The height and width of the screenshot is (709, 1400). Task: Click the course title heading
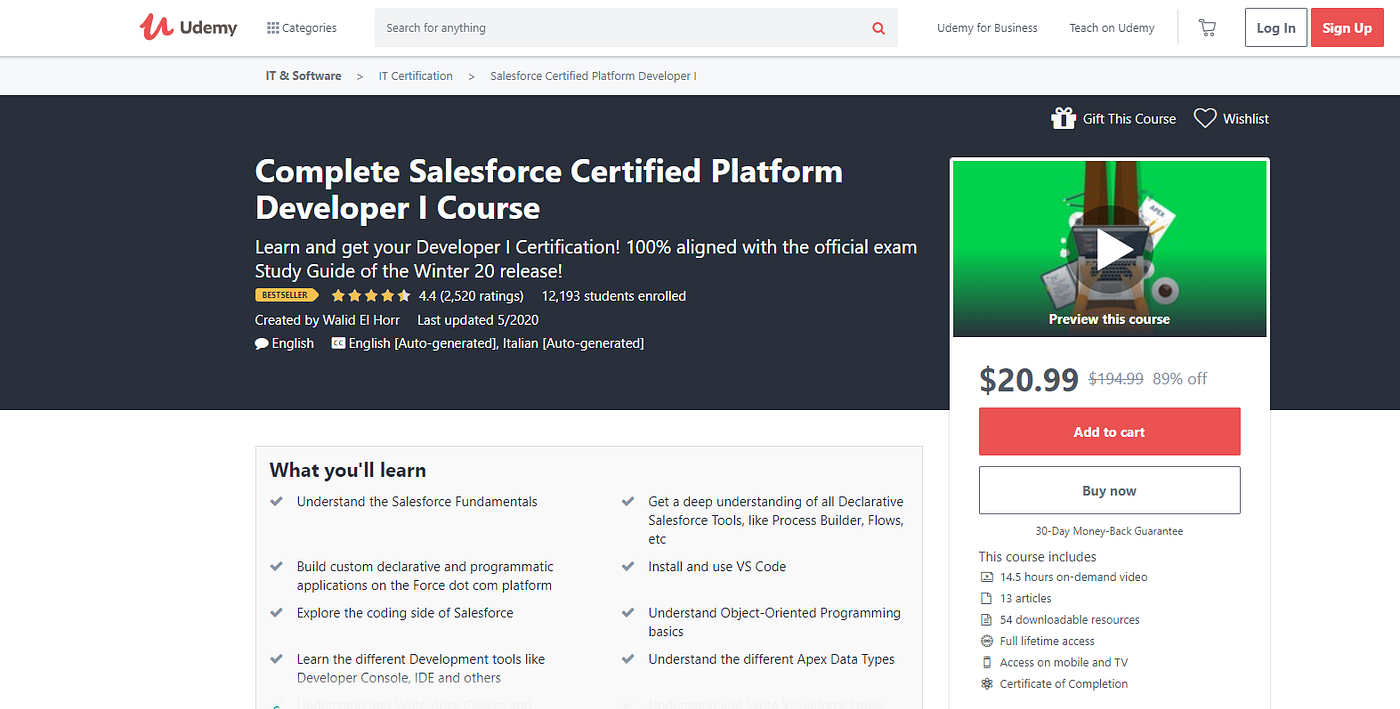549,189
